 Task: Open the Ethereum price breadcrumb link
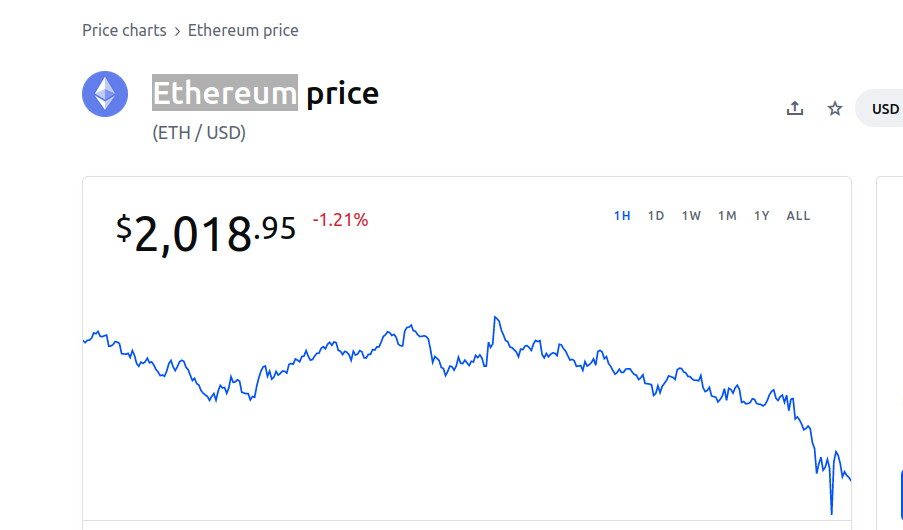(x=243, y=30)
